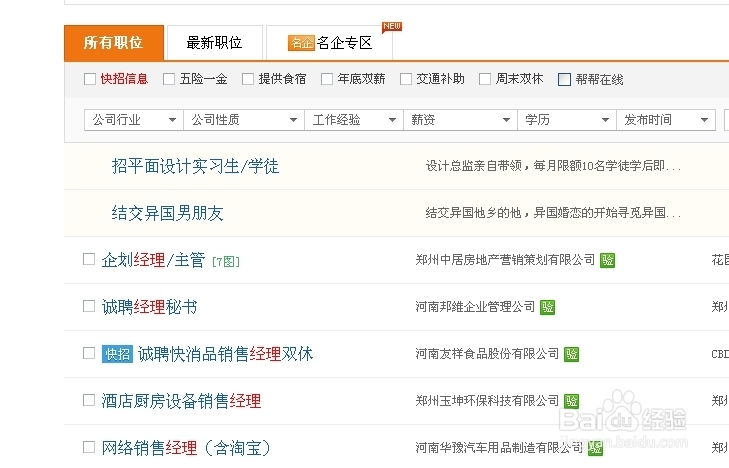Image resolution: width=729 pixels, height=468 pixels.
Task: Click the orange 名企 badge icon in the tab
Action: click(301, 43)
